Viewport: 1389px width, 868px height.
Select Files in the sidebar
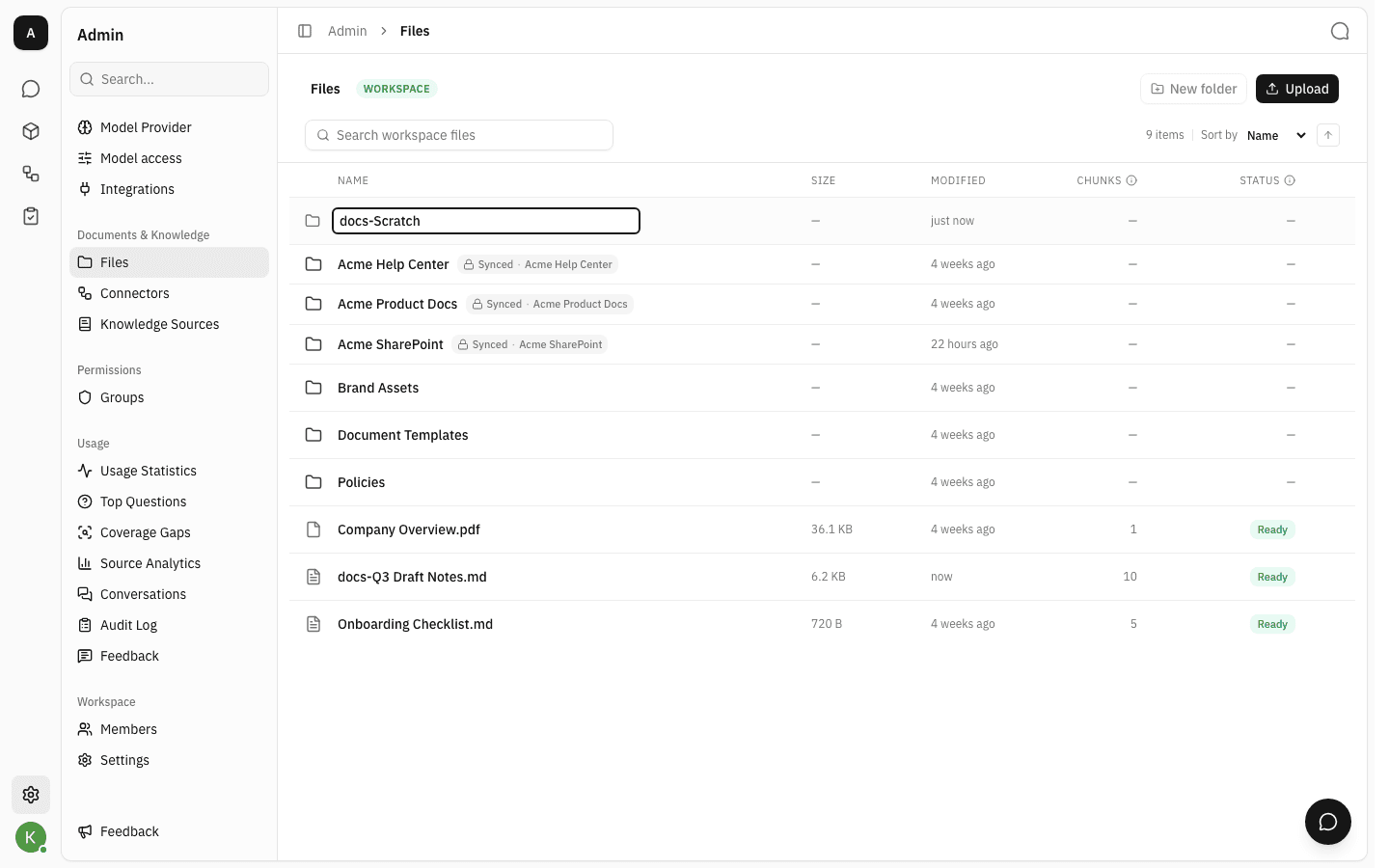point(169,262)
